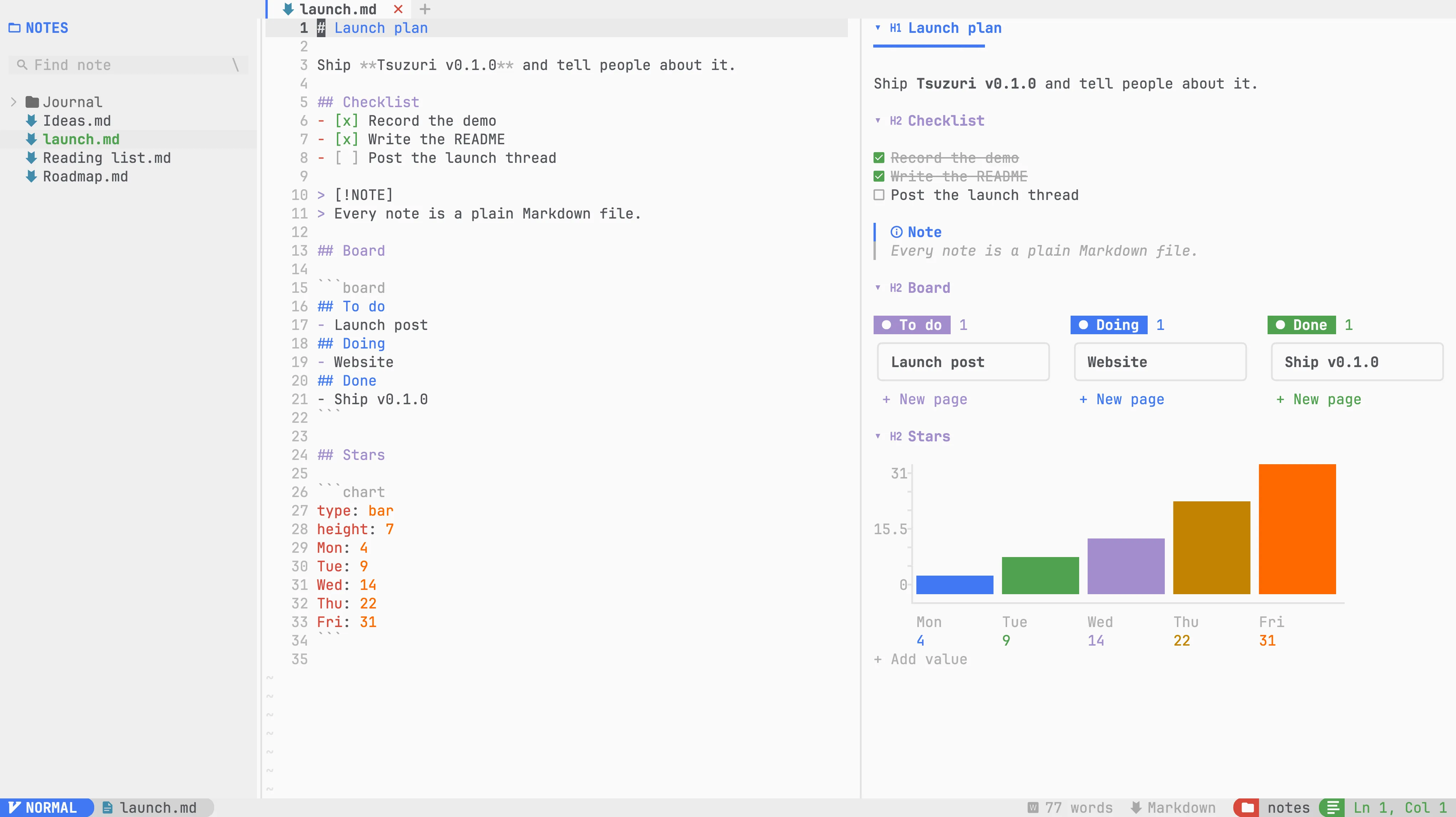The width and height of the screenshot is (1456, 817).
Task: Click the red folder icon beside notes
Action: pos(1248,807)
